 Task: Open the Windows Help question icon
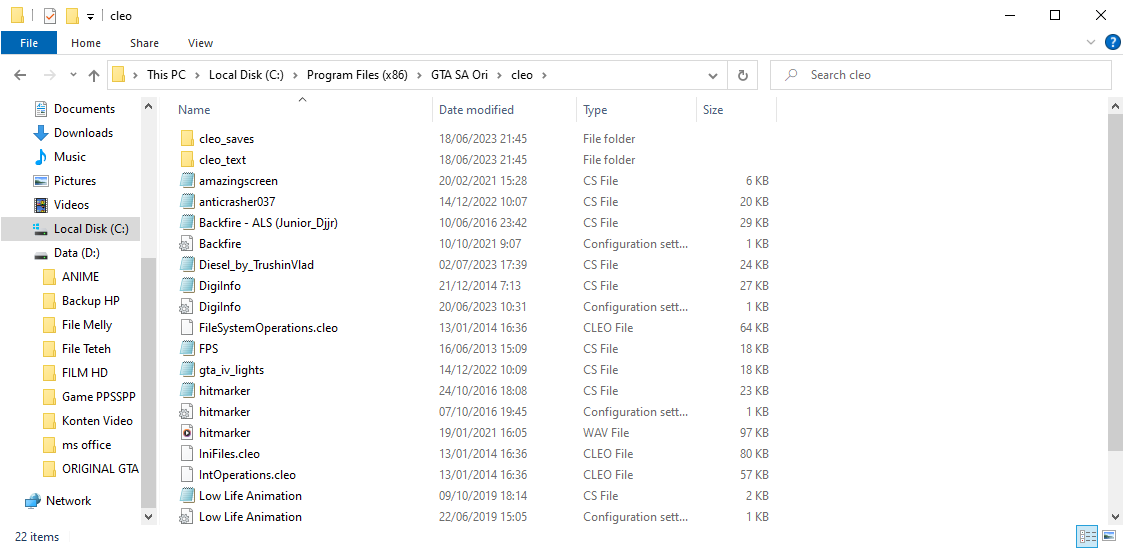(1112, 43)
